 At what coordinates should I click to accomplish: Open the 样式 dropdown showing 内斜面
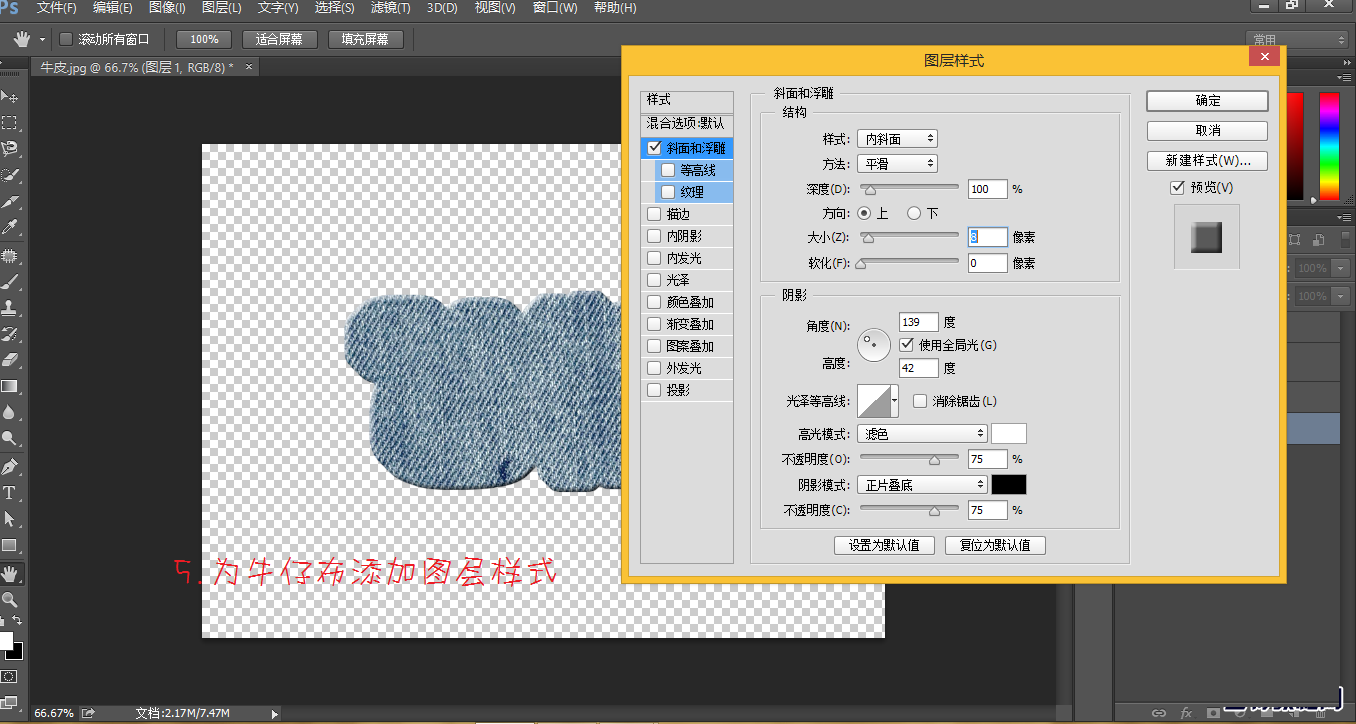(897, 138)
